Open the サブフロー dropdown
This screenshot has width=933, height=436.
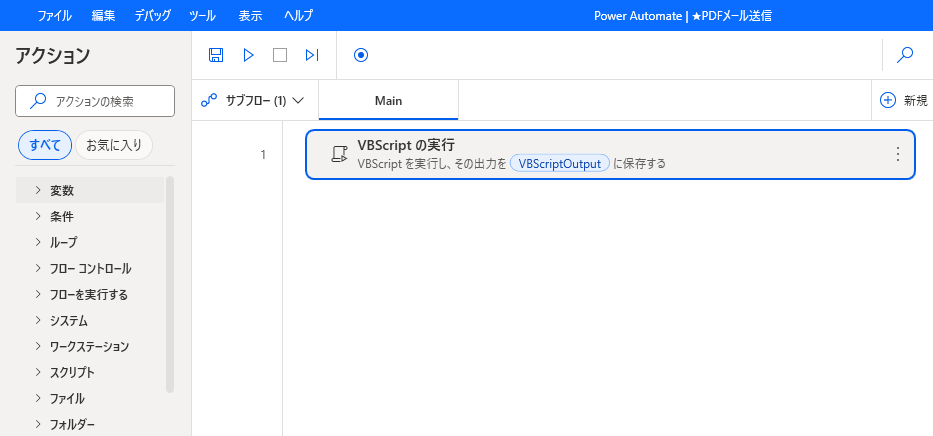(x=253, y=101)
